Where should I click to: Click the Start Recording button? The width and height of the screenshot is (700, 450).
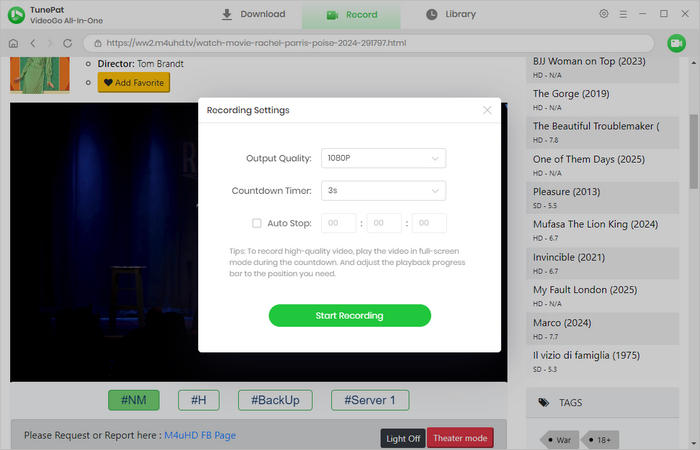point(350,316)
